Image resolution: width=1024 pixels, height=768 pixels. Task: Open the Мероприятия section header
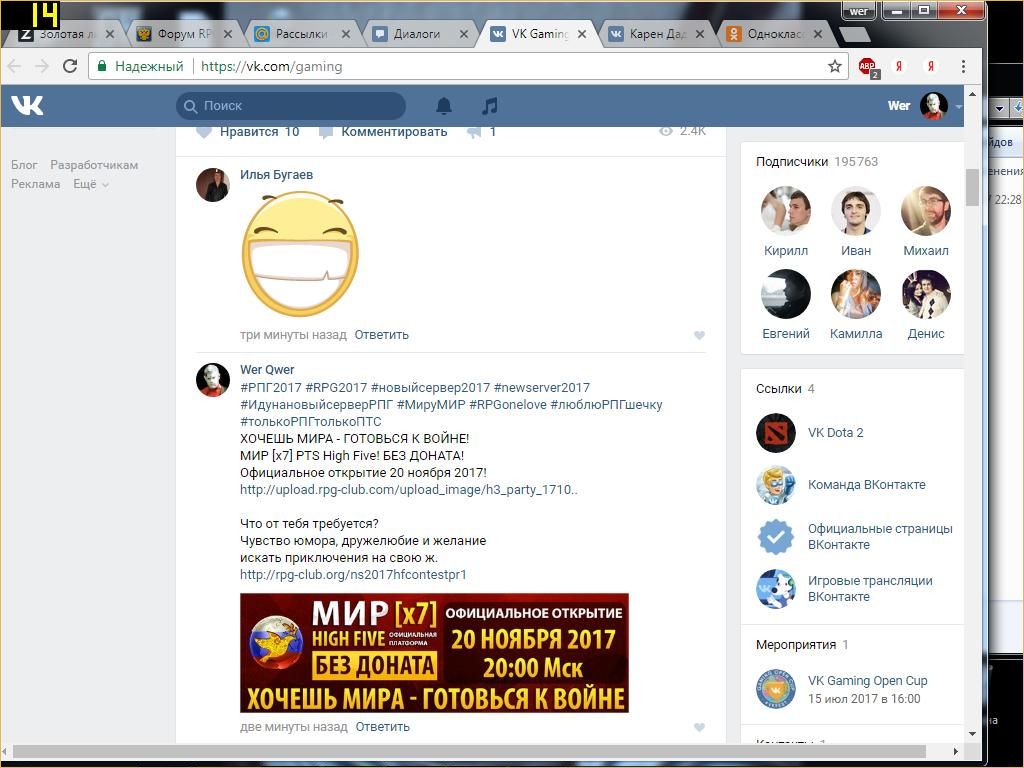click(x=802, y=645)
